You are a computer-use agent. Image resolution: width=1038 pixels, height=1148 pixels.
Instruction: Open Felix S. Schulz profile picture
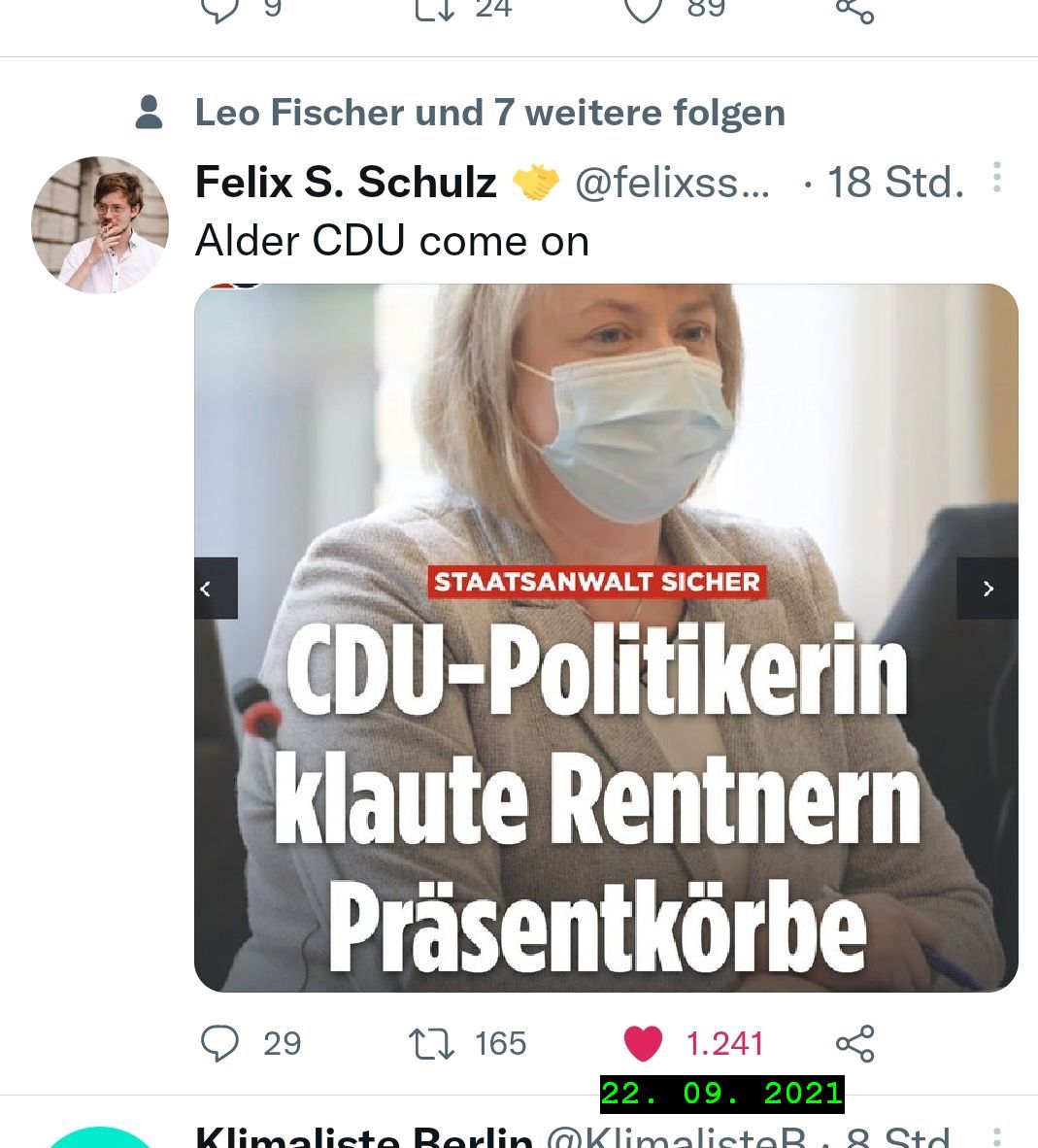coord(100,224)
